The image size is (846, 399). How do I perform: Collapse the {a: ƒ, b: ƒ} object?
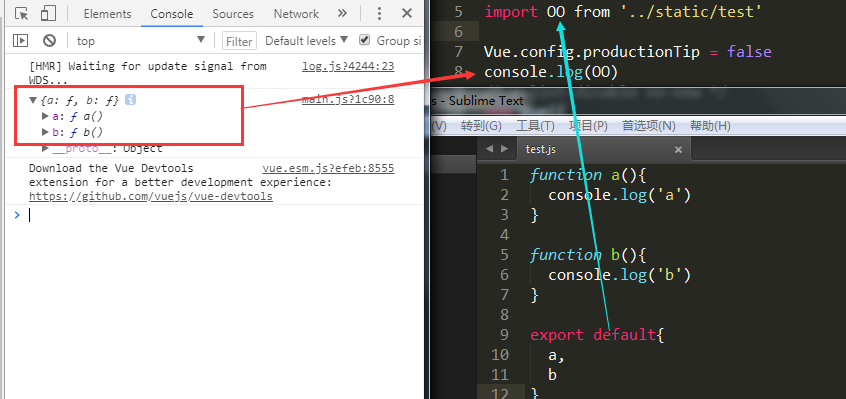click(33, 100)
